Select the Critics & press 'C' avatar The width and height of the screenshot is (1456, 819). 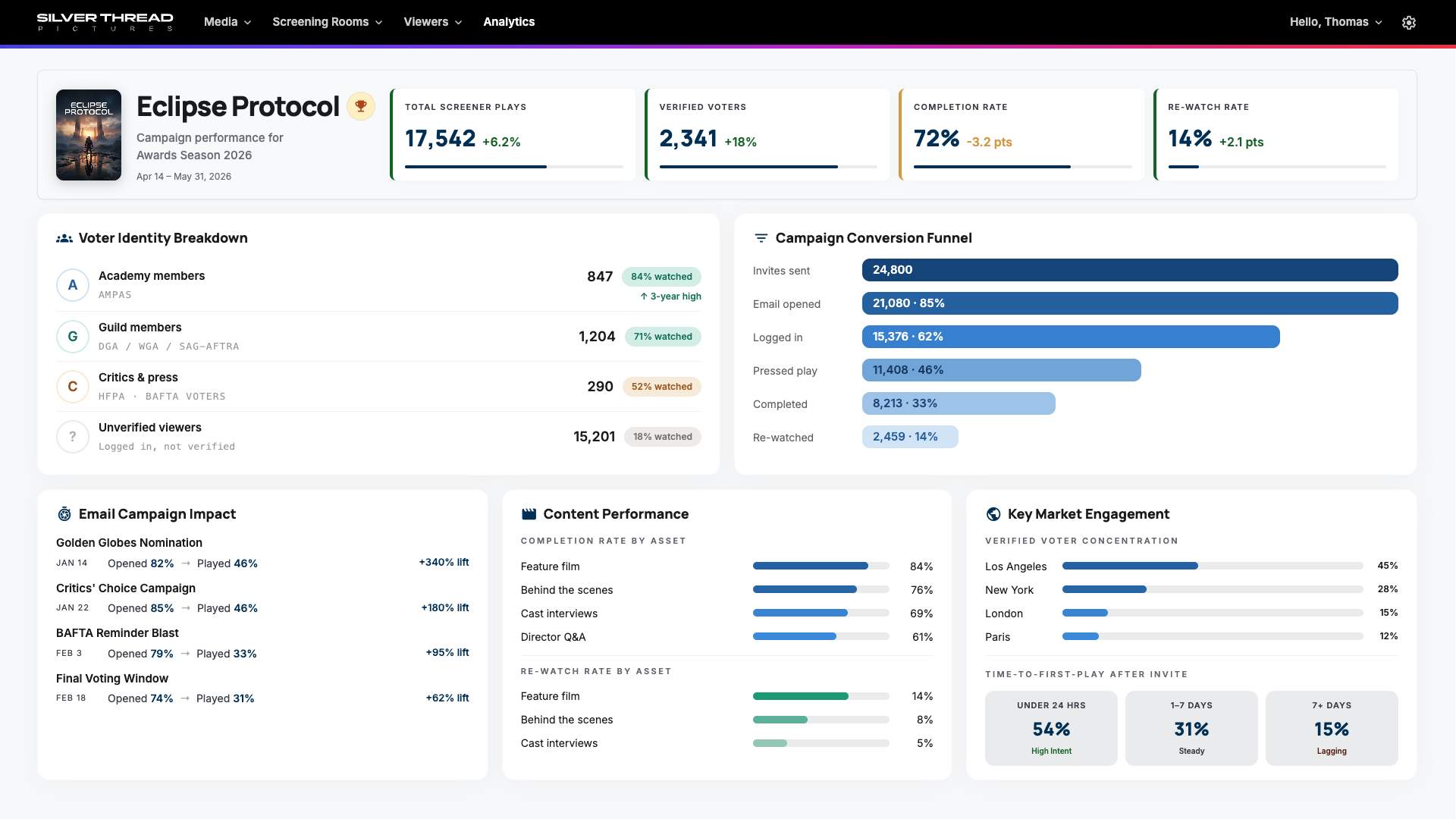[73, 387]
